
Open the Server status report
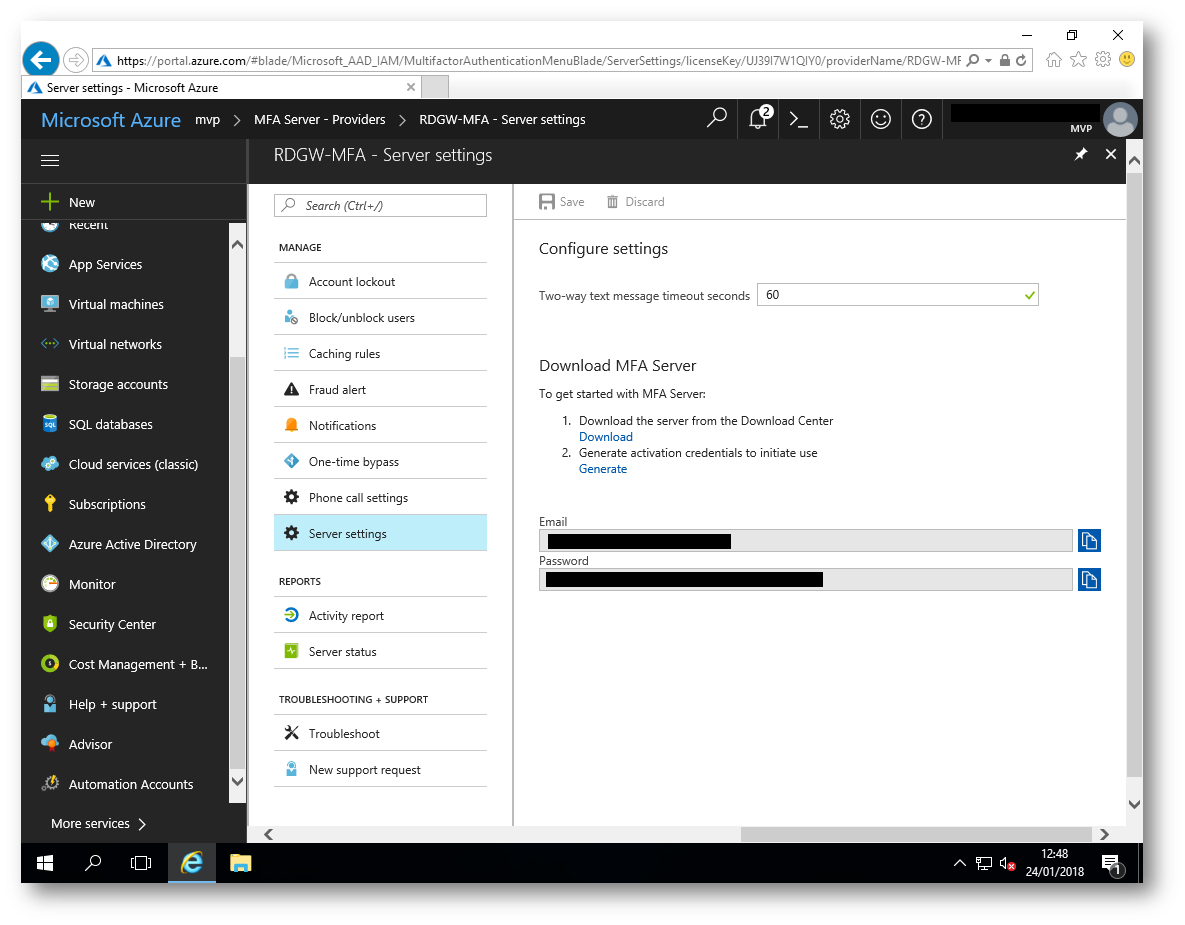[380, 651]
